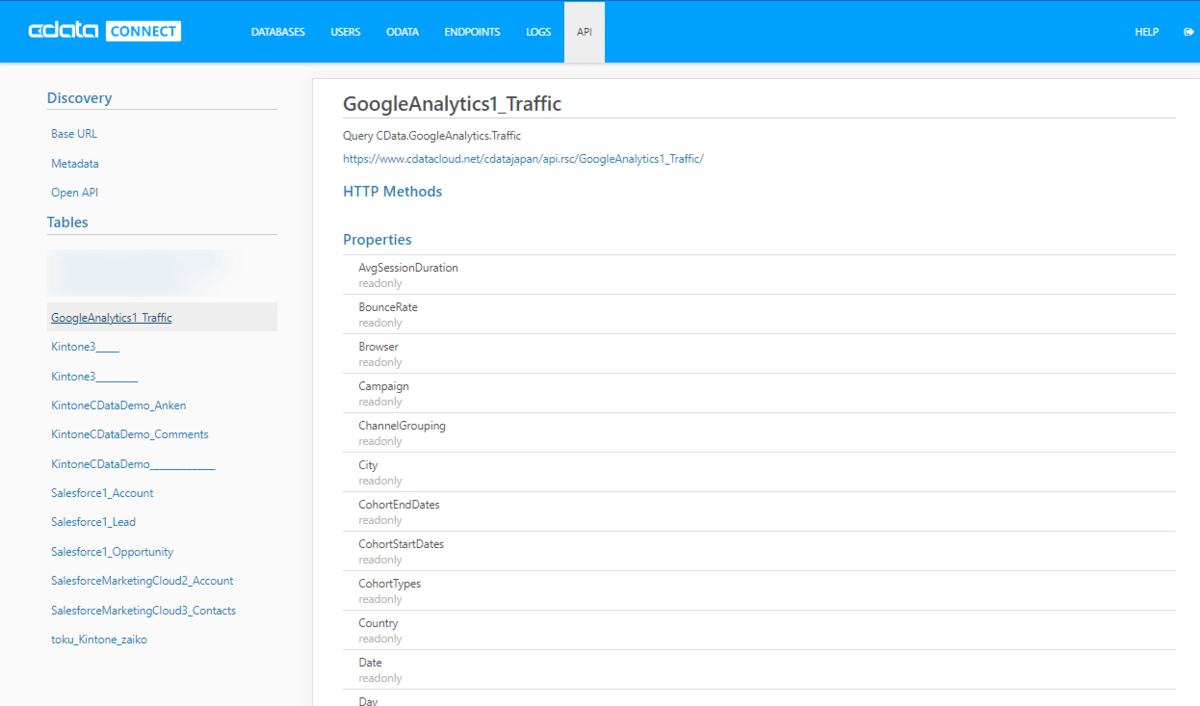
Task: Open the GoogleAnalytics1_Traffic API URL link
Action: pos(523,159)
